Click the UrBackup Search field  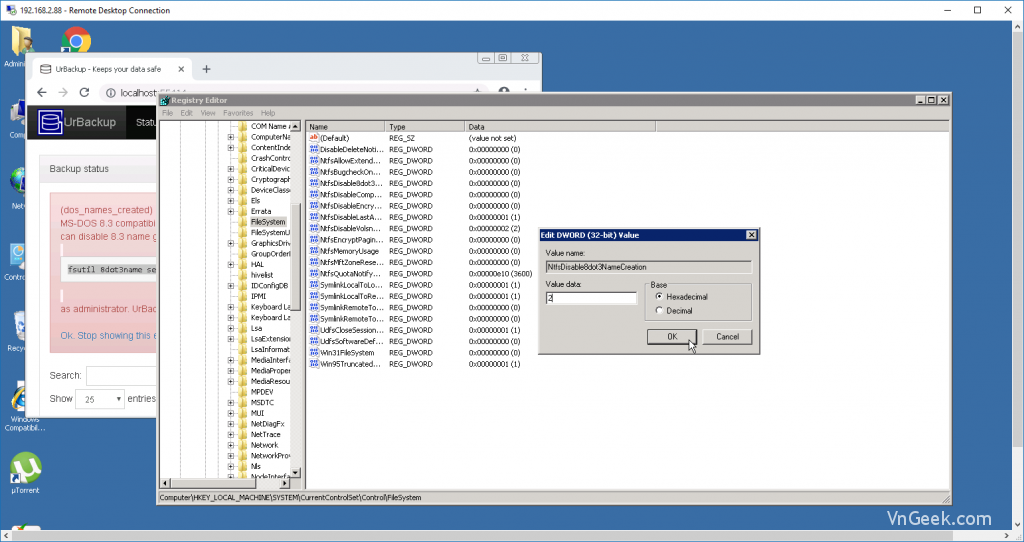pos(121,375)
